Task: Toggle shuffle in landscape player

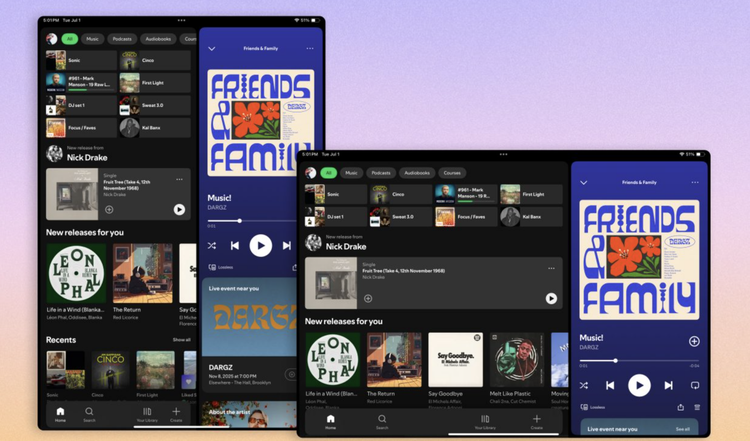Action: pos(584,385)
